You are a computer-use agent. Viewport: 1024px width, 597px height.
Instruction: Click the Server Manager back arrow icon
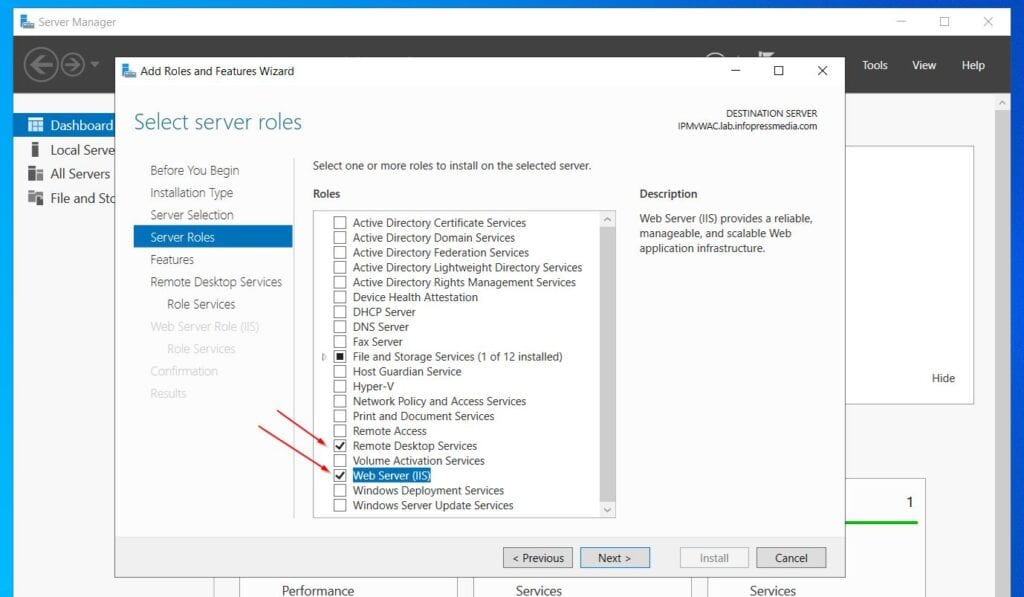coord(41,65)
